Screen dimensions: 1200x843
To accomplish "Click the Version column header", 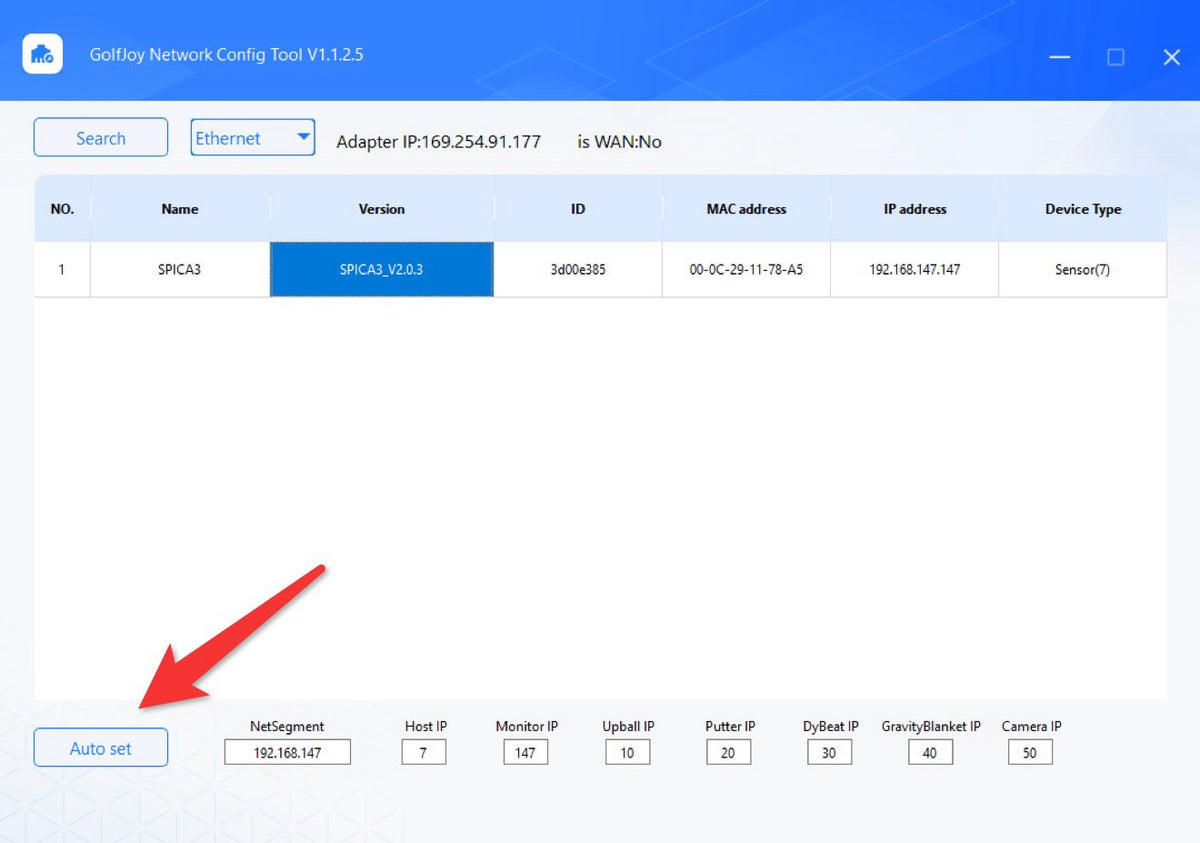I will 382,209.
